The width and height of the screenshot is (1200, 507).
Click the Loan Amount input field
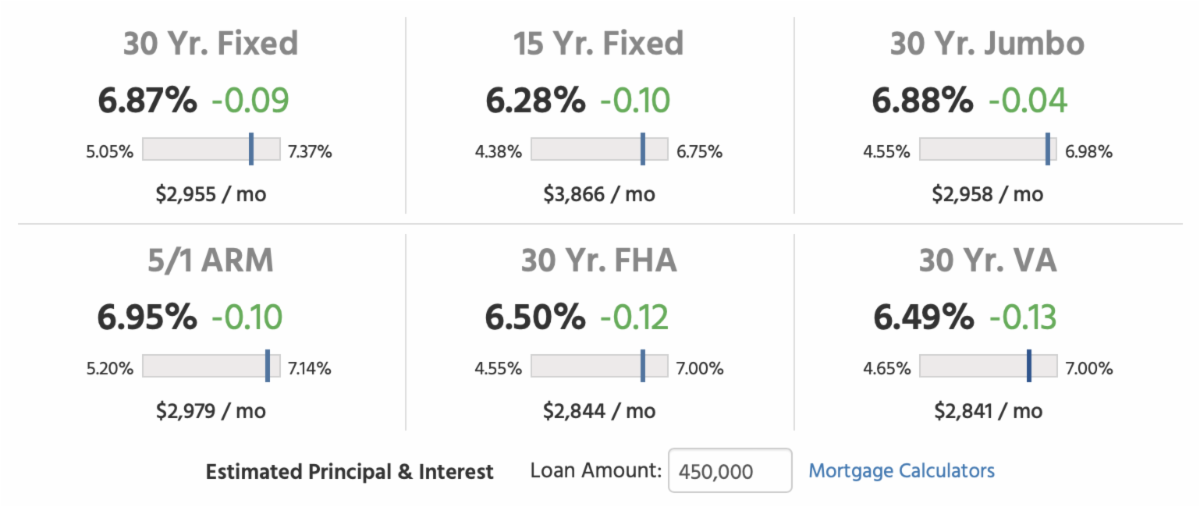pos(729,471)
